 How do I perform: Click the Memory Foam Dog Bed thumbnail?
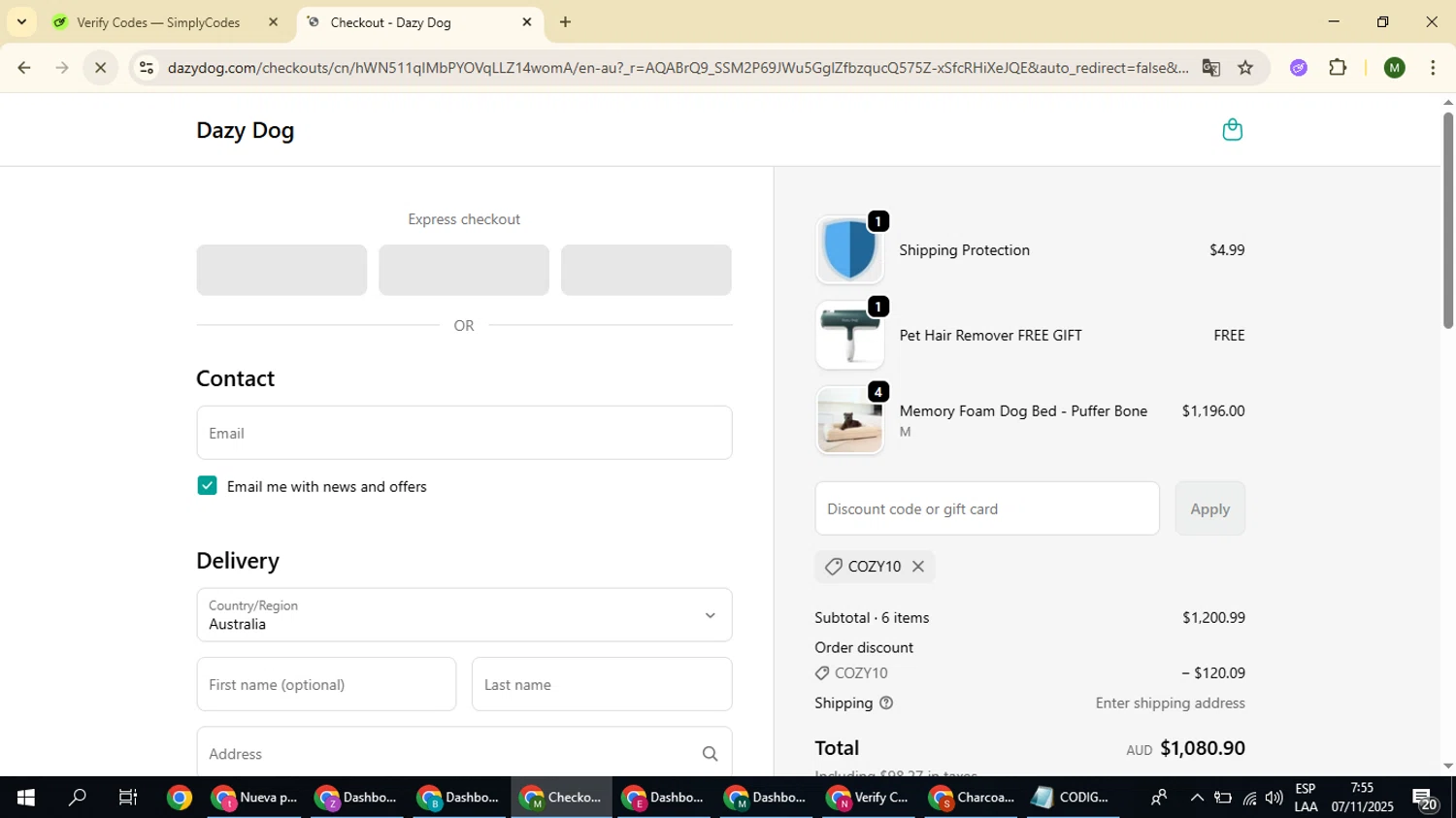pos(849,420)
